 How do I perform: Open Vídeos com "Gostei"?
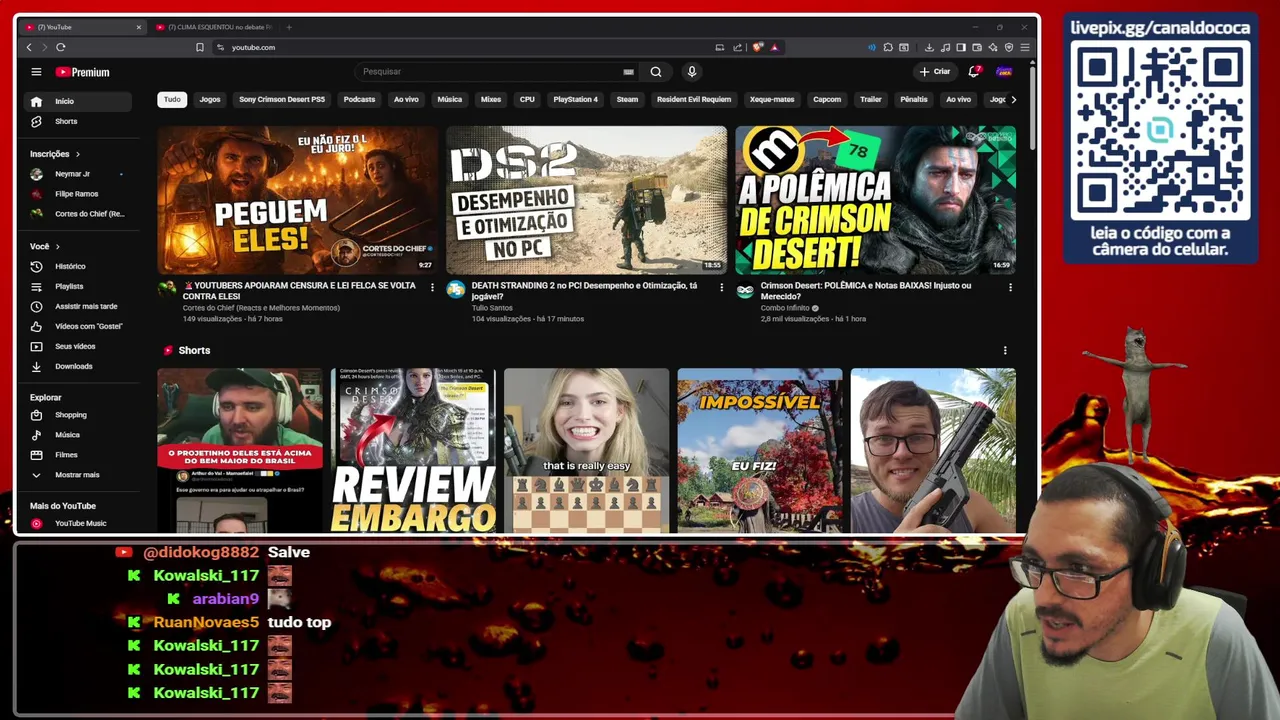(x=78, y=326)
